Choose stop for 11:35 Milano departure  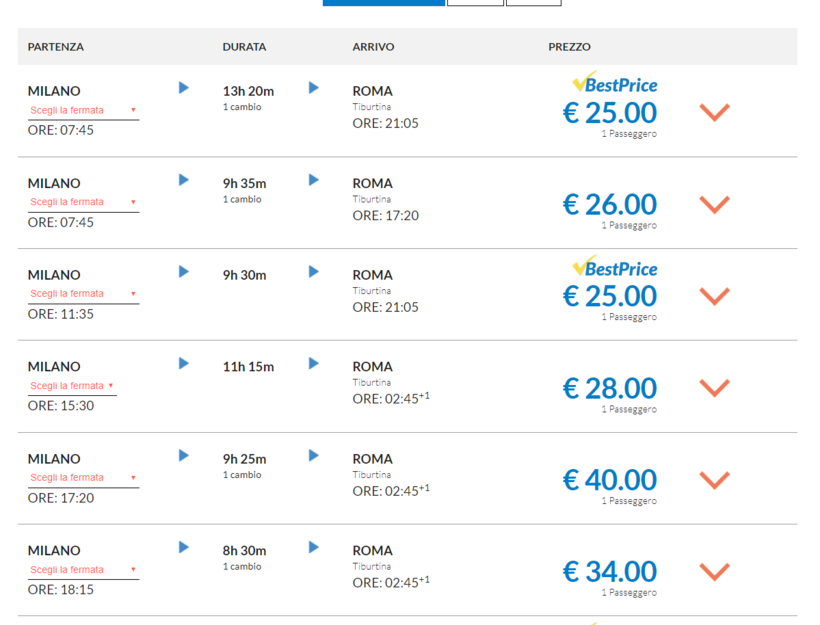[x=83, y=294]
